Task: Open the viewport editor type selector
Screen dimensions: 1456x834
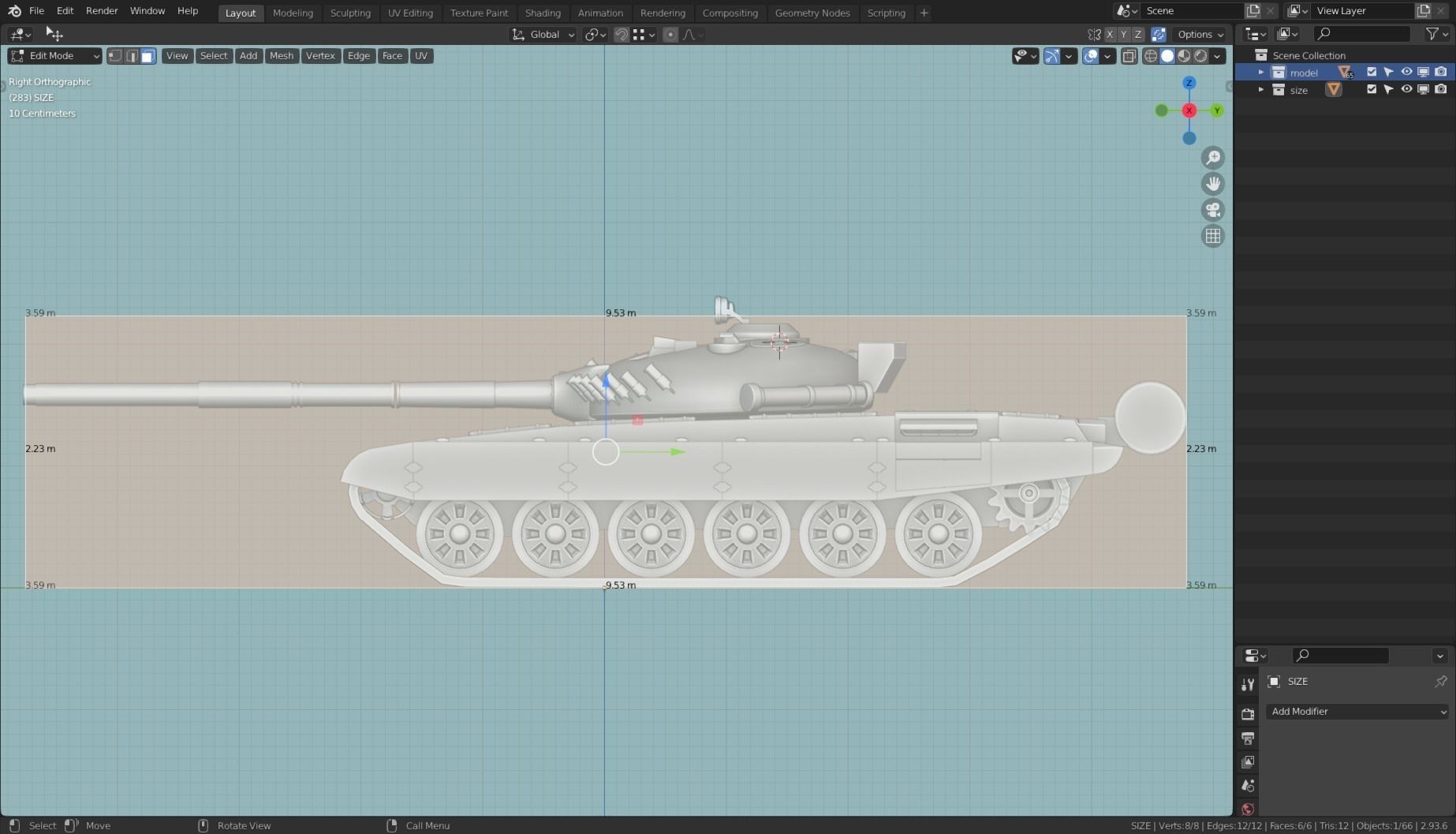Action: point(19,35)
